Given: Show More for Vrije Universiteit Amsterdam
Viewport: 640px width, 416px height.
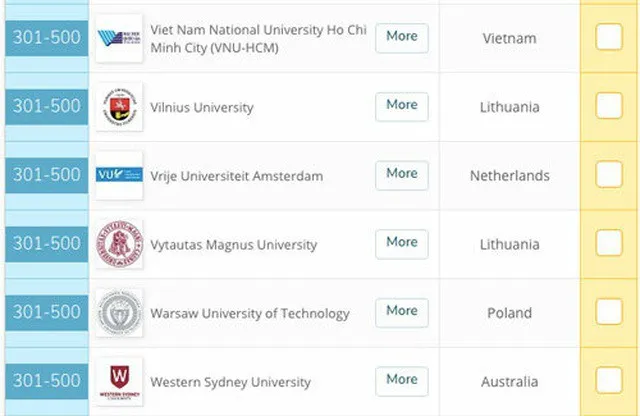Looking at the screenshot, I should point(402,175).
